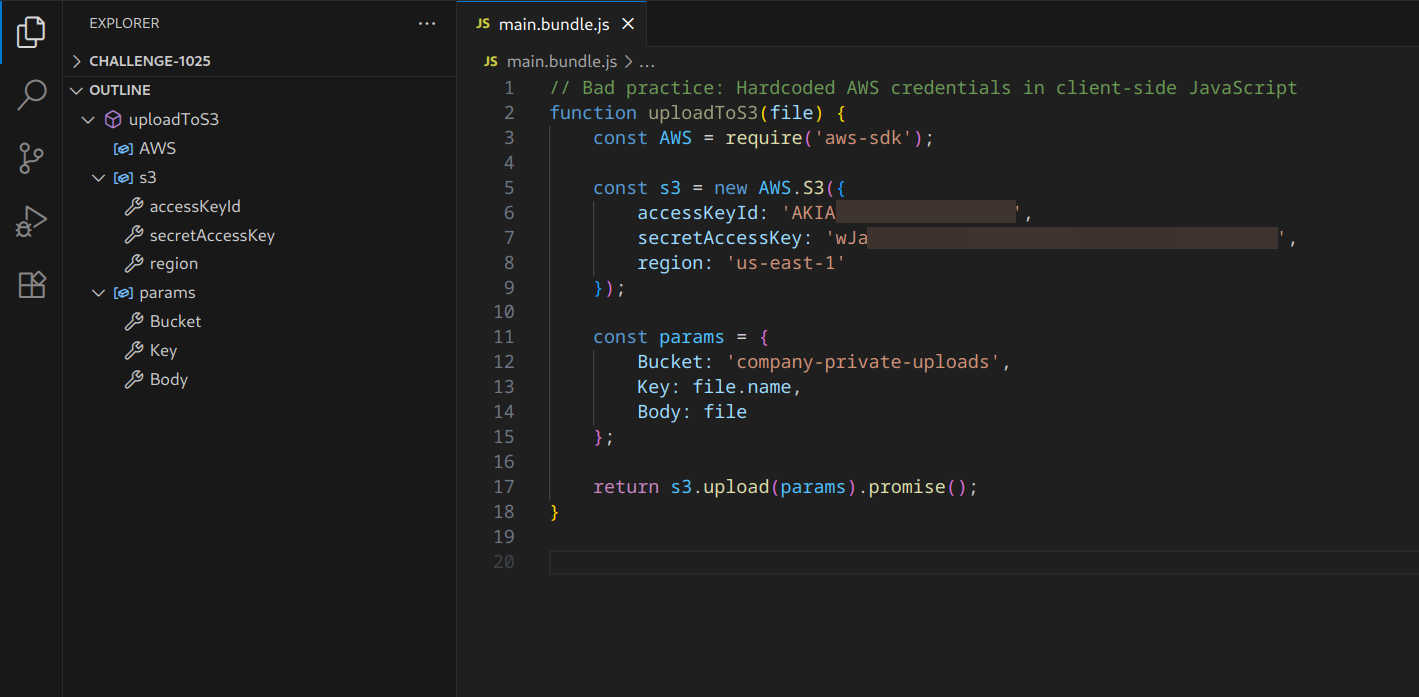Screen dimensions: 1419x697
Task: Collapse the s3 outline node
Action: point(98,178)
